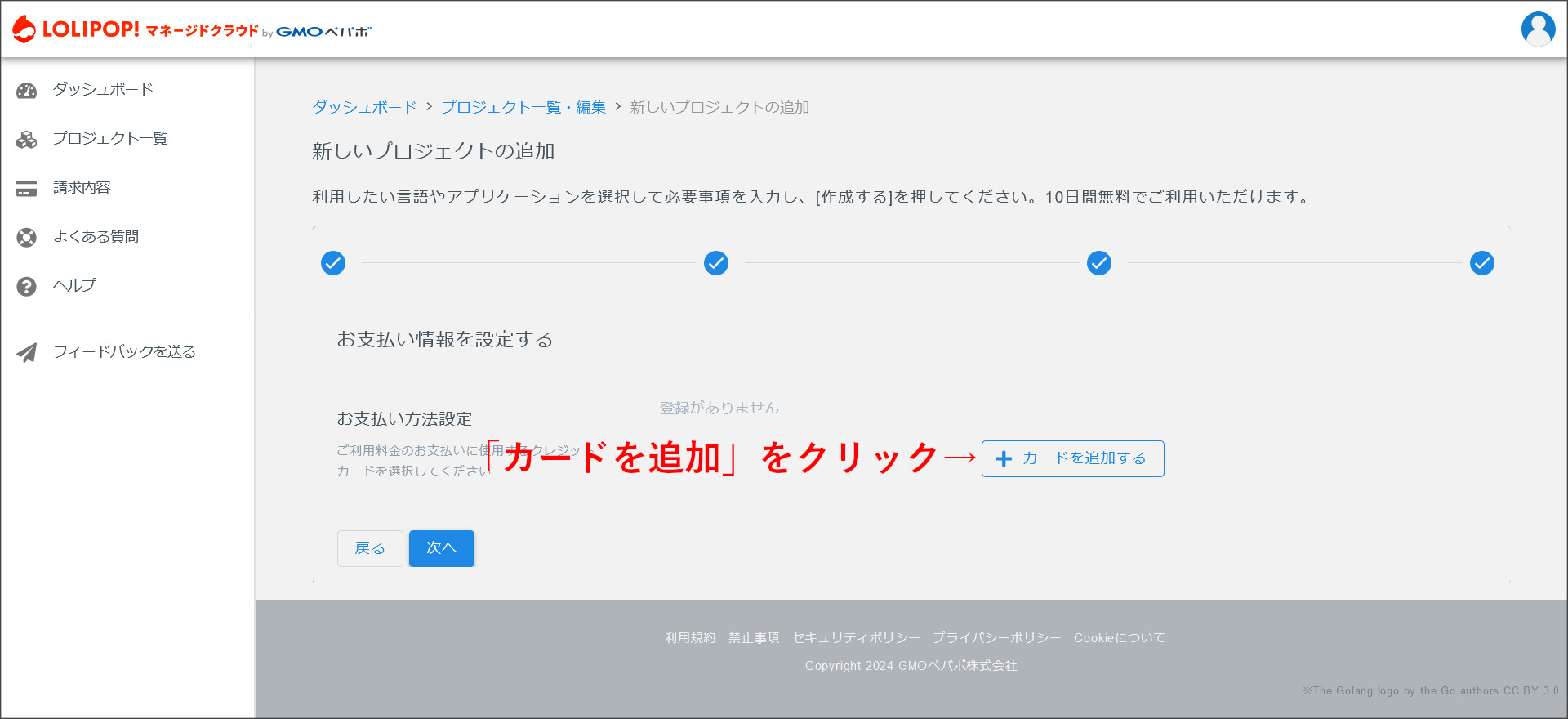Click the 次へ button
The height and width of the screenshot is (719, 1568).
(x=442, y=548)
